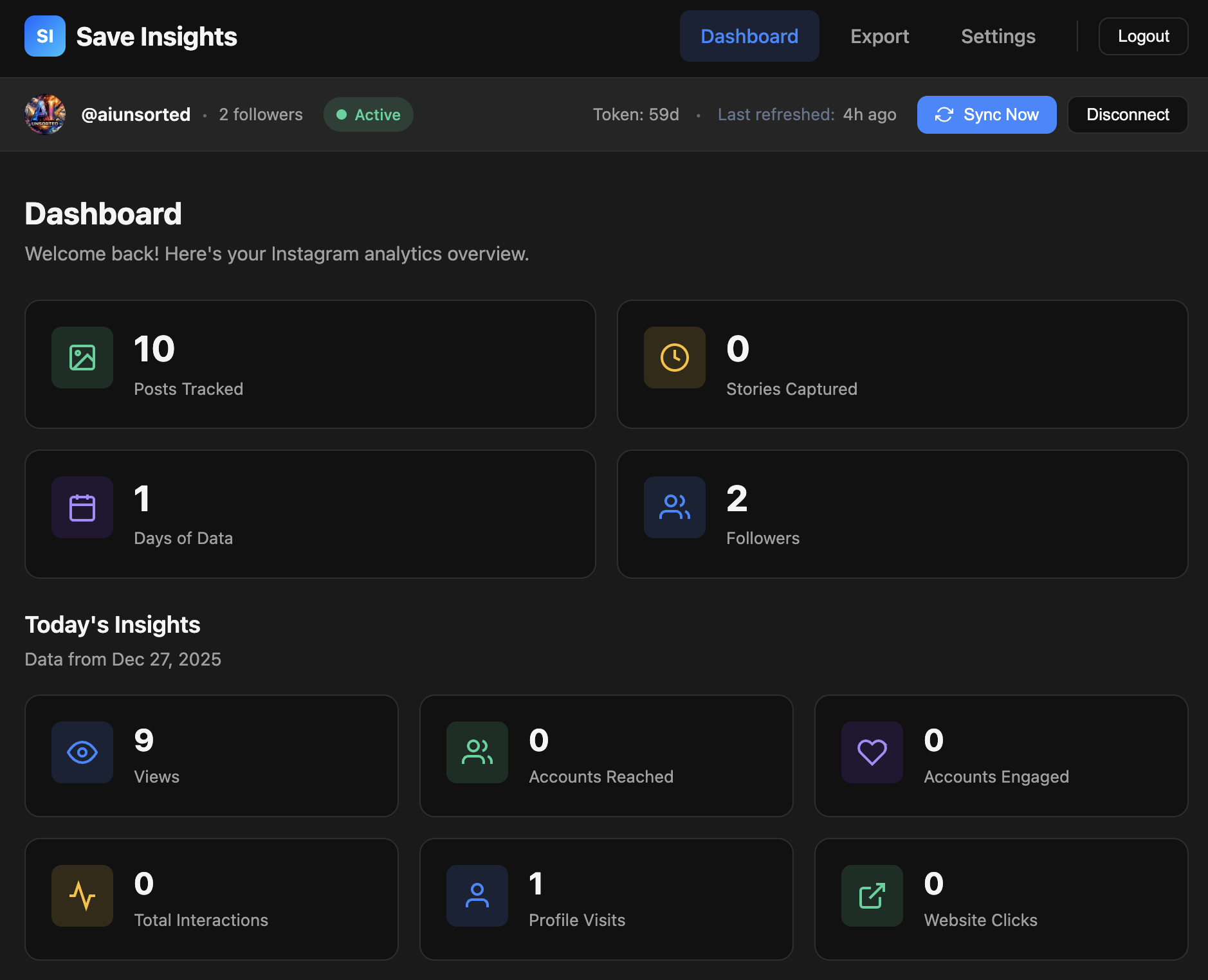1208x980 pixels.
Task: Click the Accounts Reached people icon
Action: click(x=477, y=752)
